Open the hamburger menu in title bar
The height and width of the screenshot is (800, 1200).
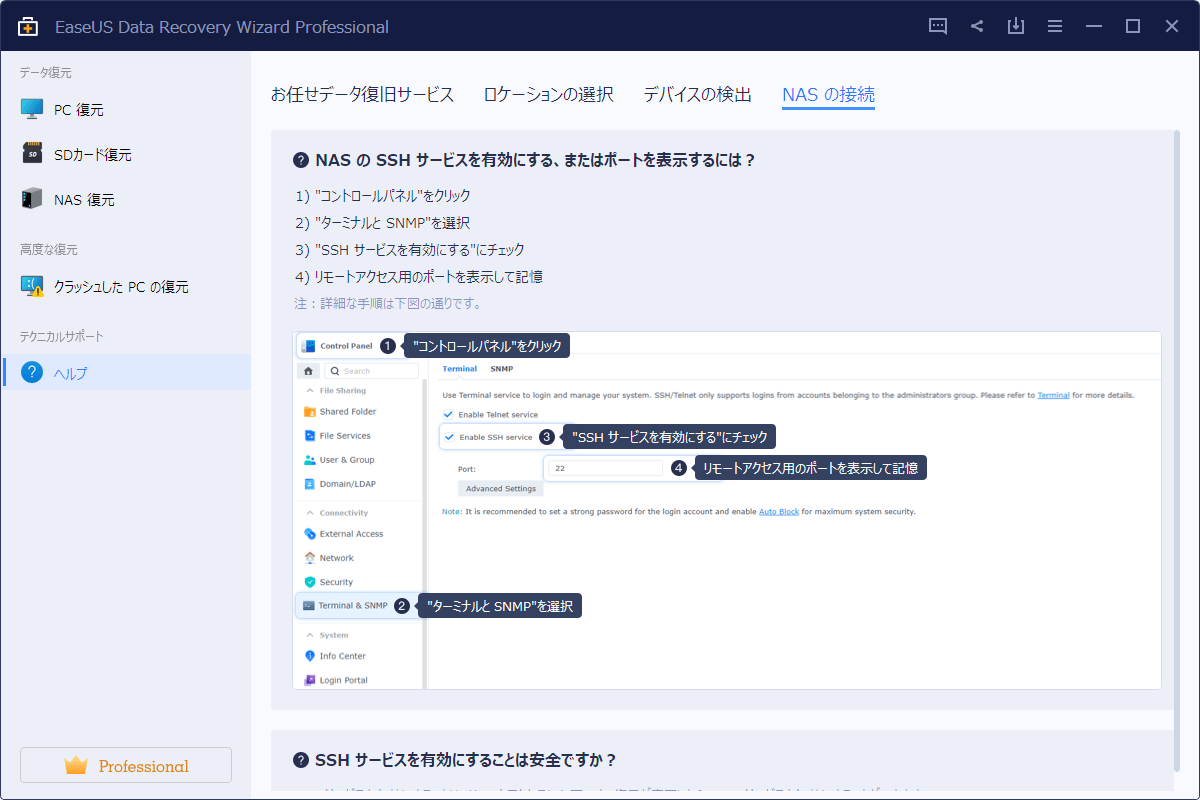point(1055,27)
